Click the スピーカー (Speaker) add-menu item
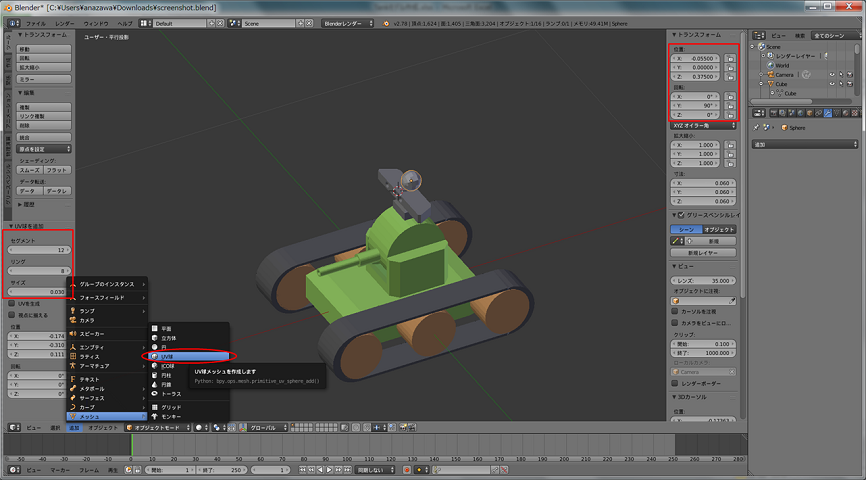 (91, 333)
